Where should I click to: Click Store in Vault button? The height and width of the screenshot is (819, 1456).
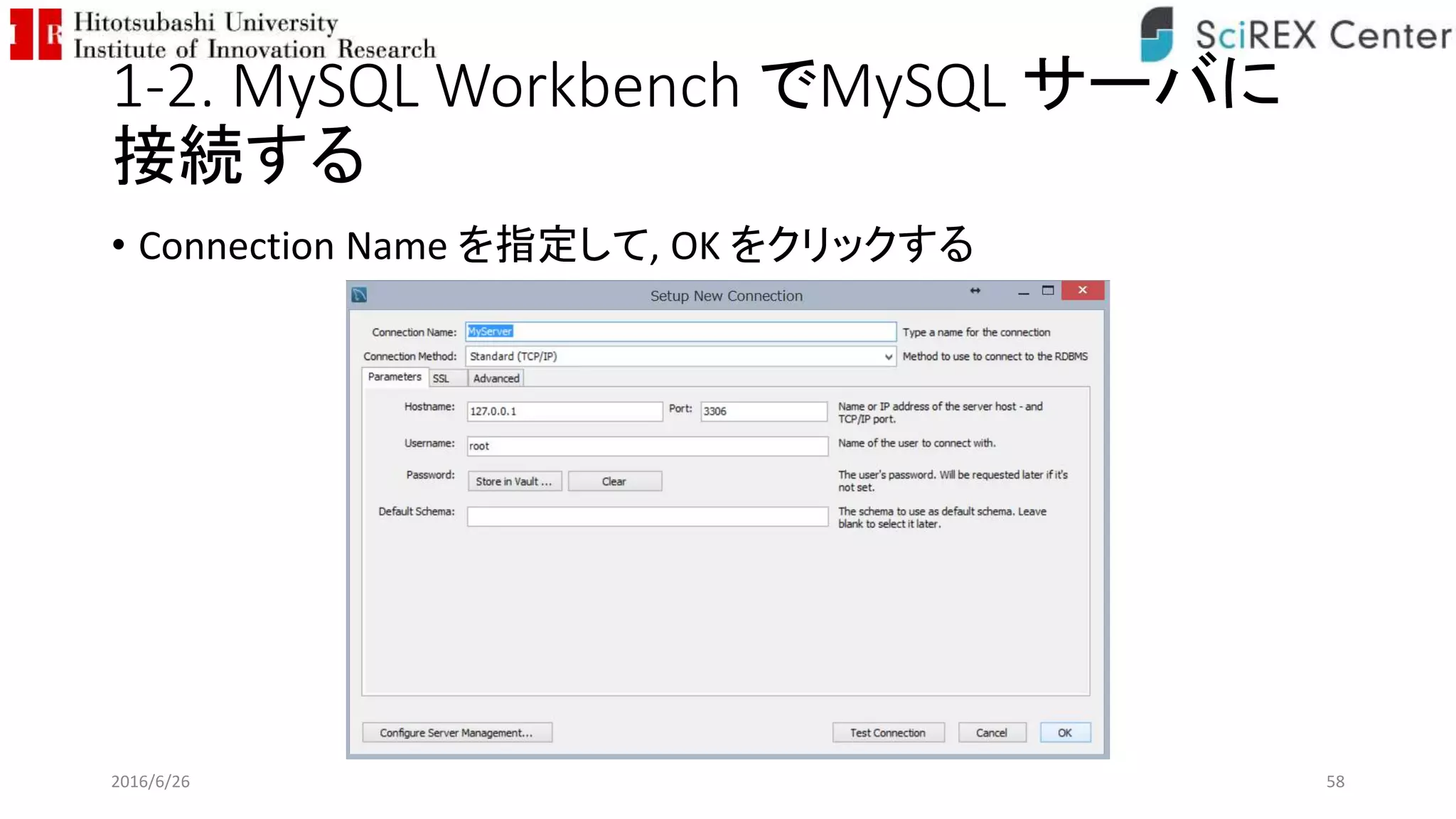point(515,481)
